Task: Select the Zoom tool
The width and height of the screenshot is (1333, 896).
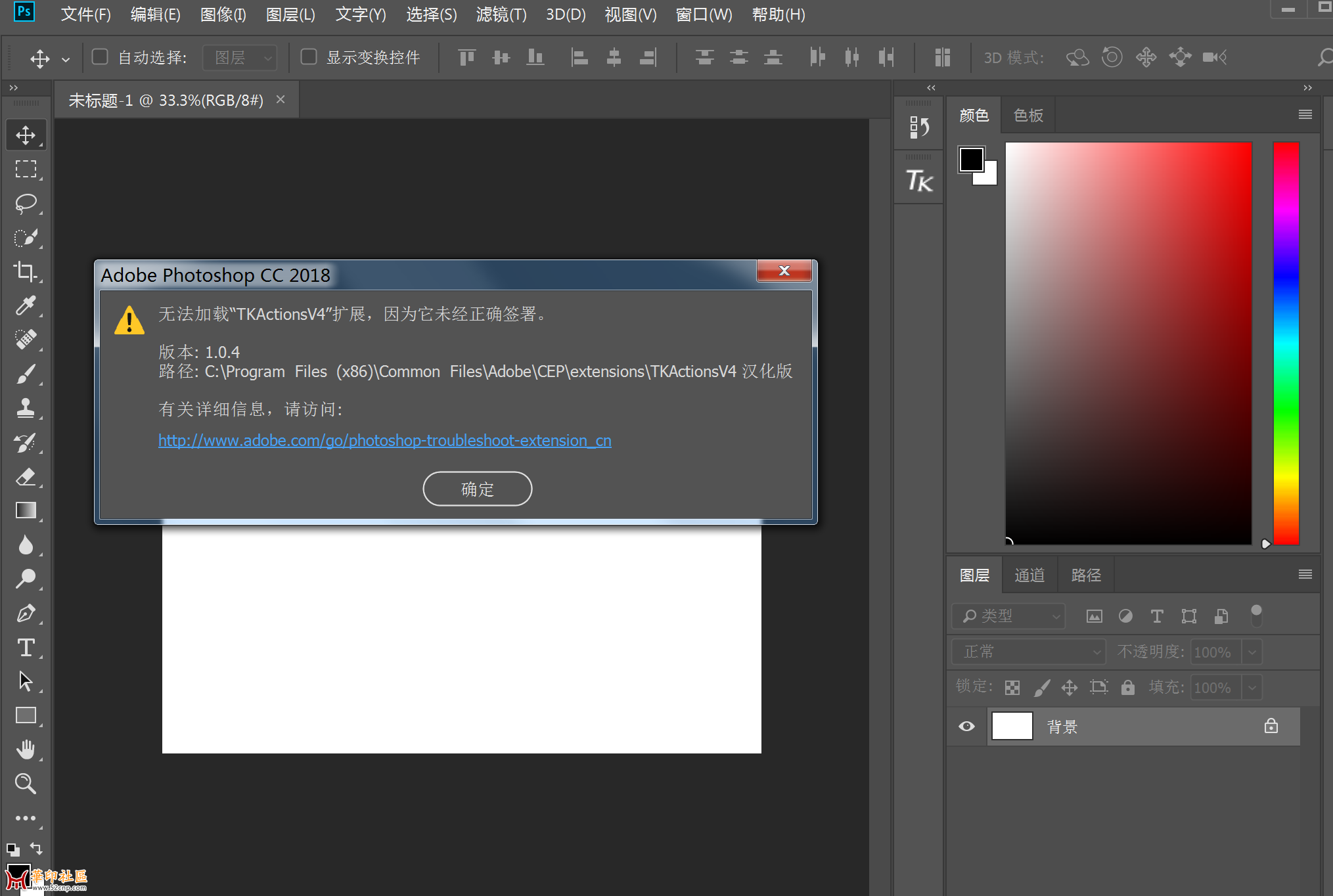Action: [26, 783]
